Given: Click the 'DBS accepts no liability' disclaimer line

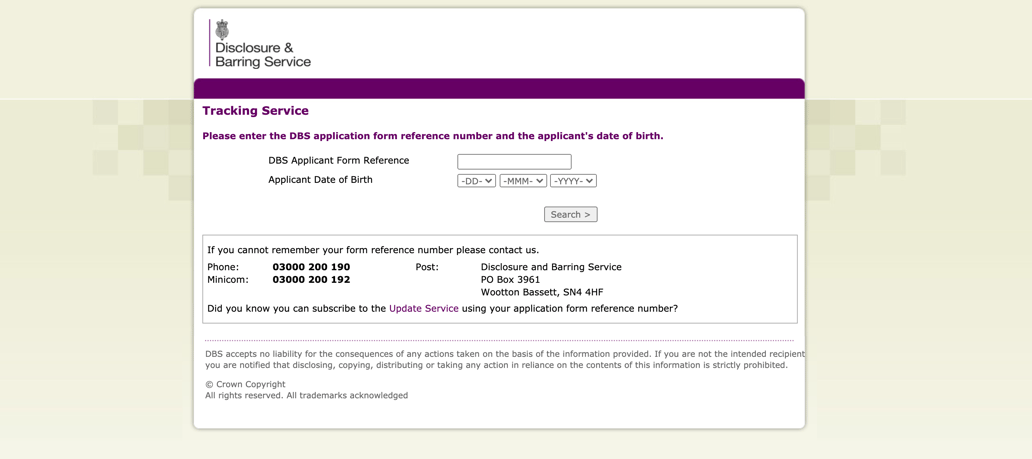Looking at the screenshot, I should pyautogui.click(x=505, y=354).
